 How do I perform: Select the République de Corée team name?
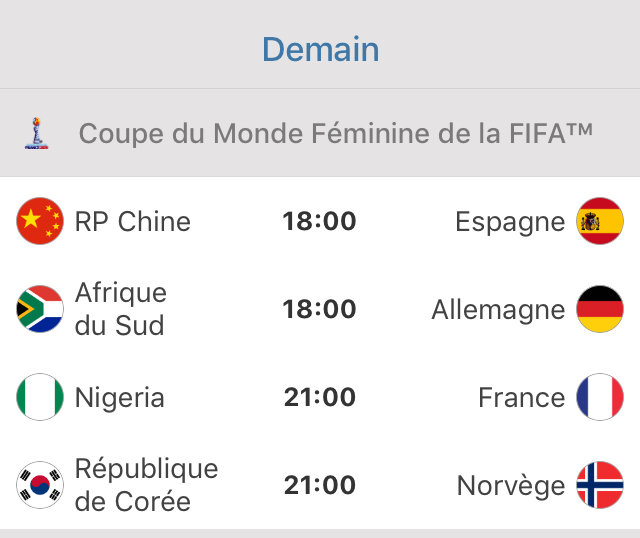tap(146, 485)
